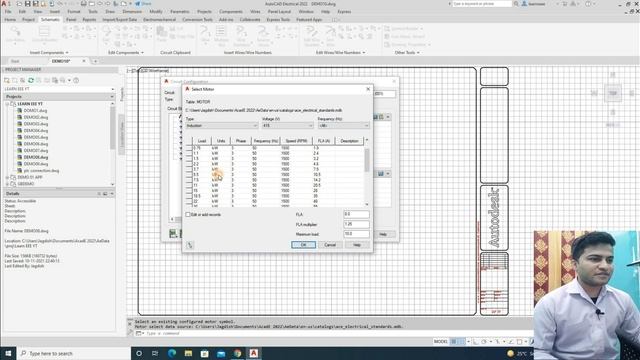640x360 pixels.
Task: Click Help in the Circuit Configuration dialog
Action: pos(383,234)
